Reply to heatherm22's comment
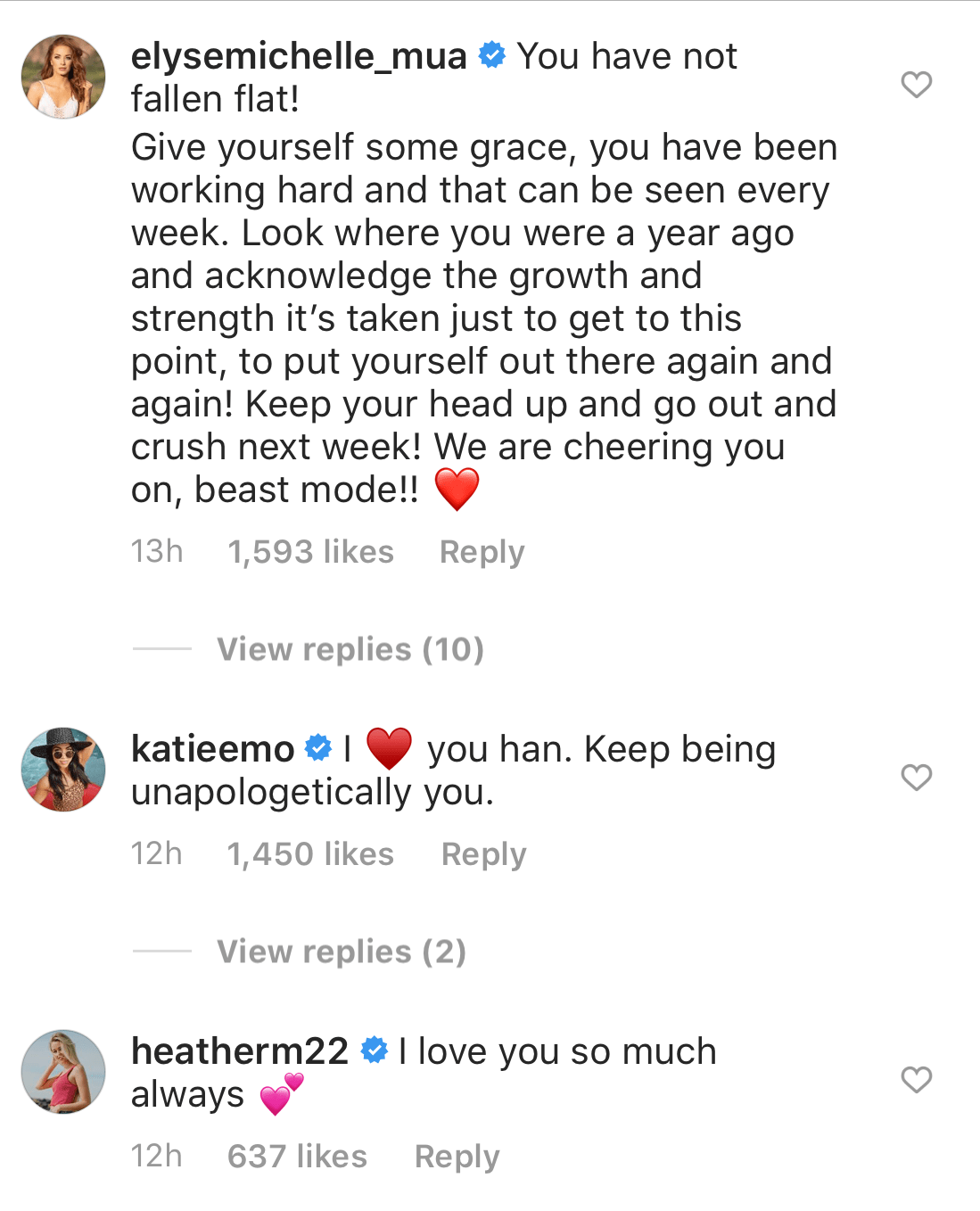This screenshot has width=980, height=1211. pyautogui.click(x=456, y=1156)
